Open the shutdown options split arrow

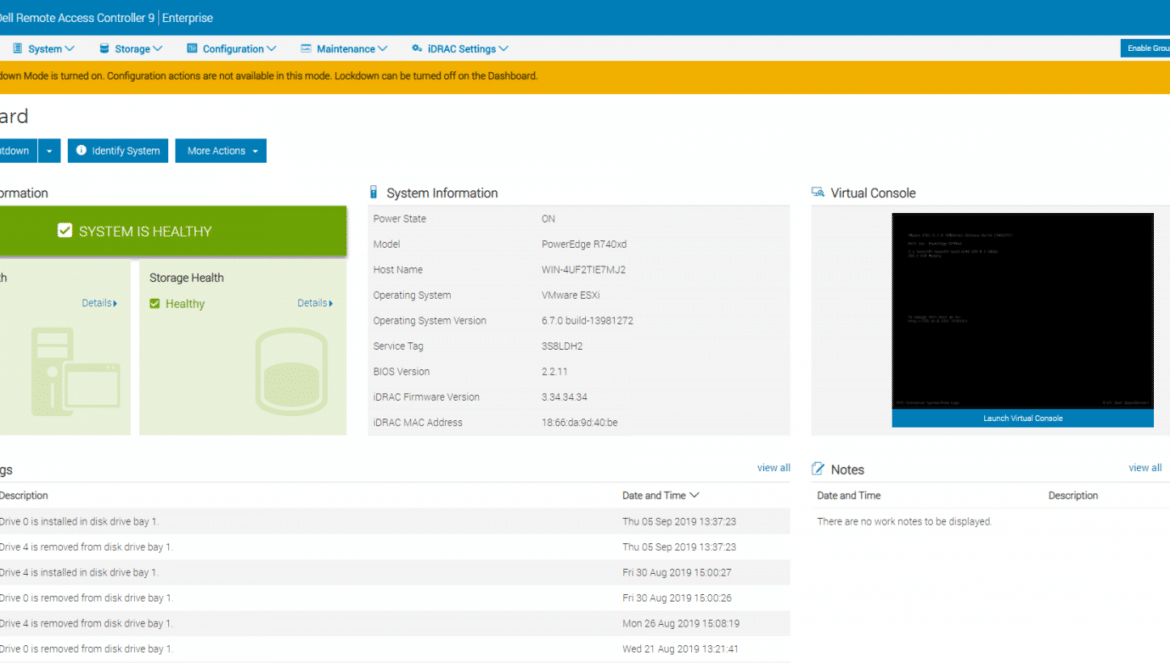point(49,151)
